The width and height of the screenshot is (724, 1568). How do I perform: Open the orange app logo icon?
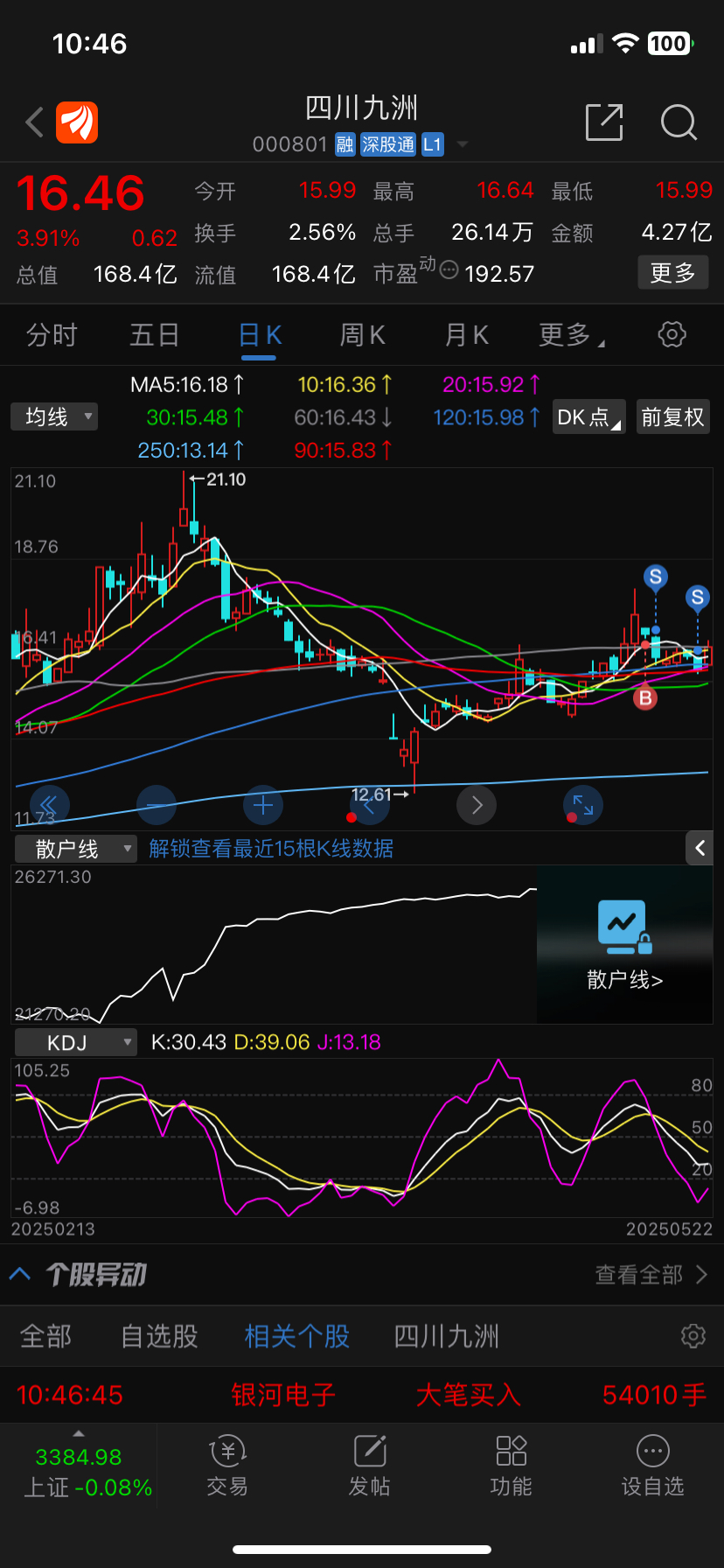[x=77, y=122]
